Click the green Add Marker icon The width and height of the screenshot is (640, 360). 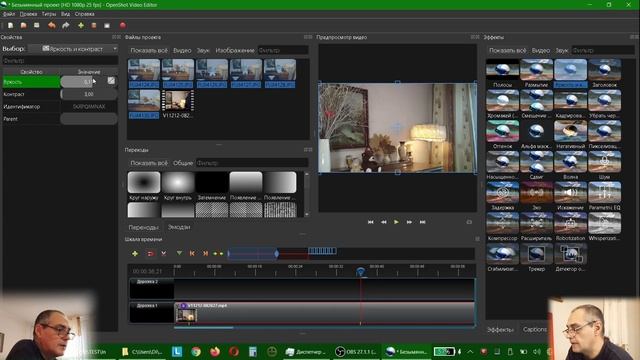(179, 253)
